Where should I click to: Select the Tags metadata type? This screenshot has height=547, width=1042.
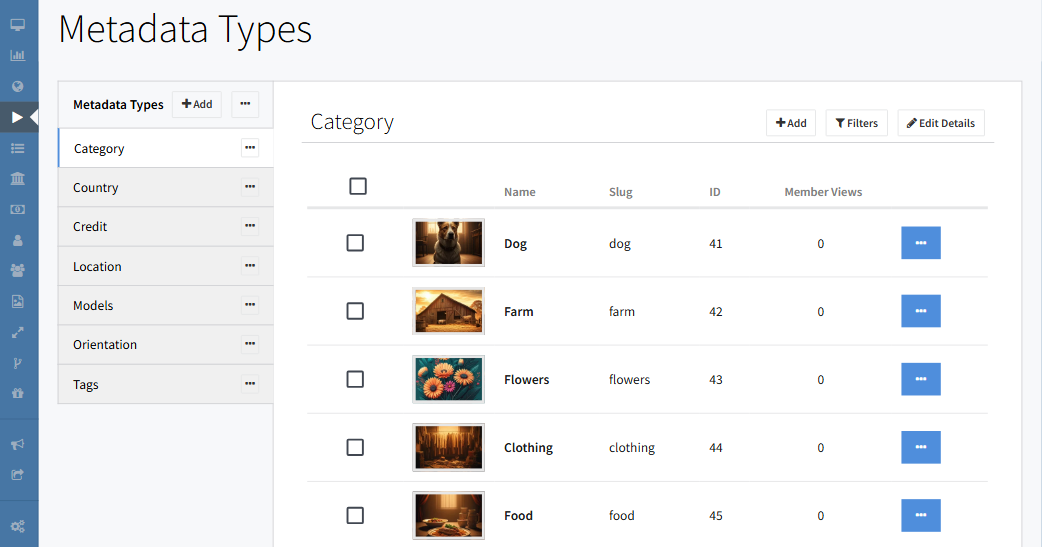pos(86,384)
